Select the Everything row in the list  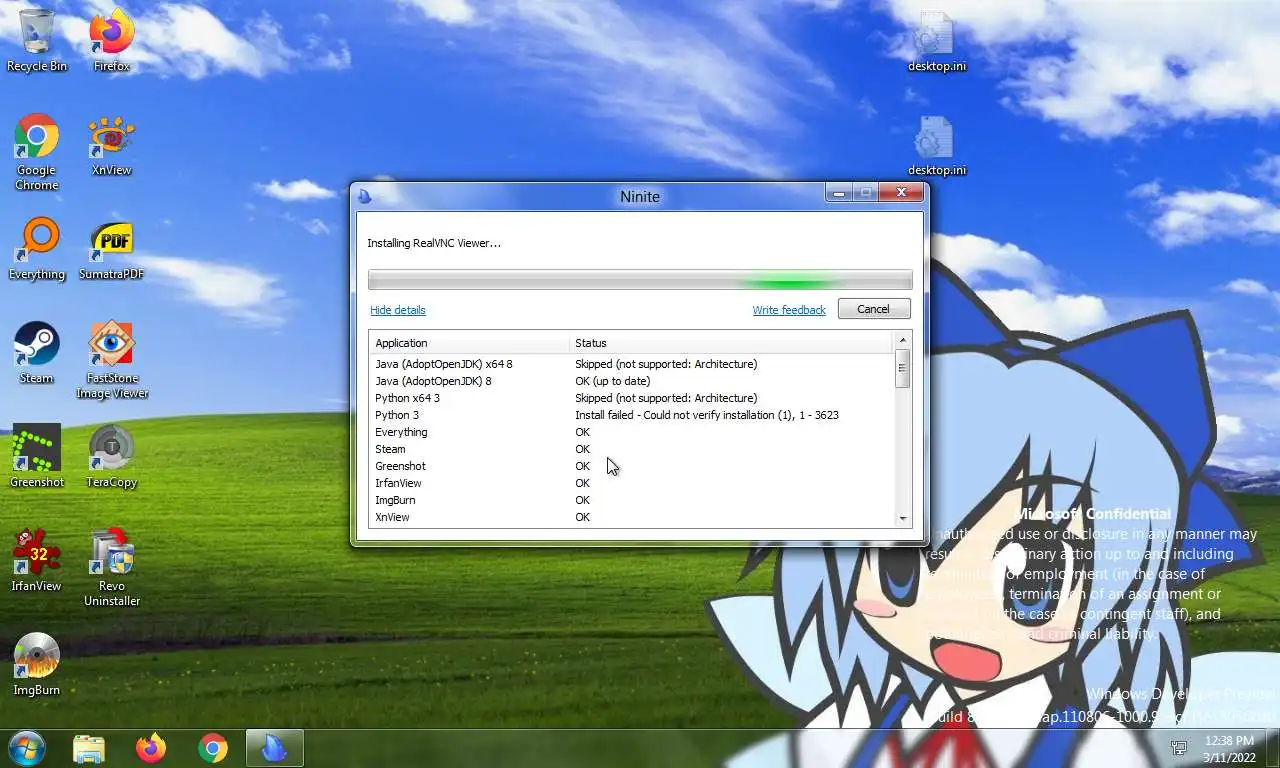pos(632,432)
